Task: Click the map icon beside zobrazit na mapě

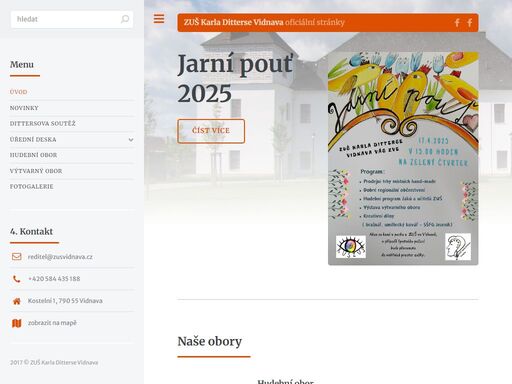Action: pos(17,323)
